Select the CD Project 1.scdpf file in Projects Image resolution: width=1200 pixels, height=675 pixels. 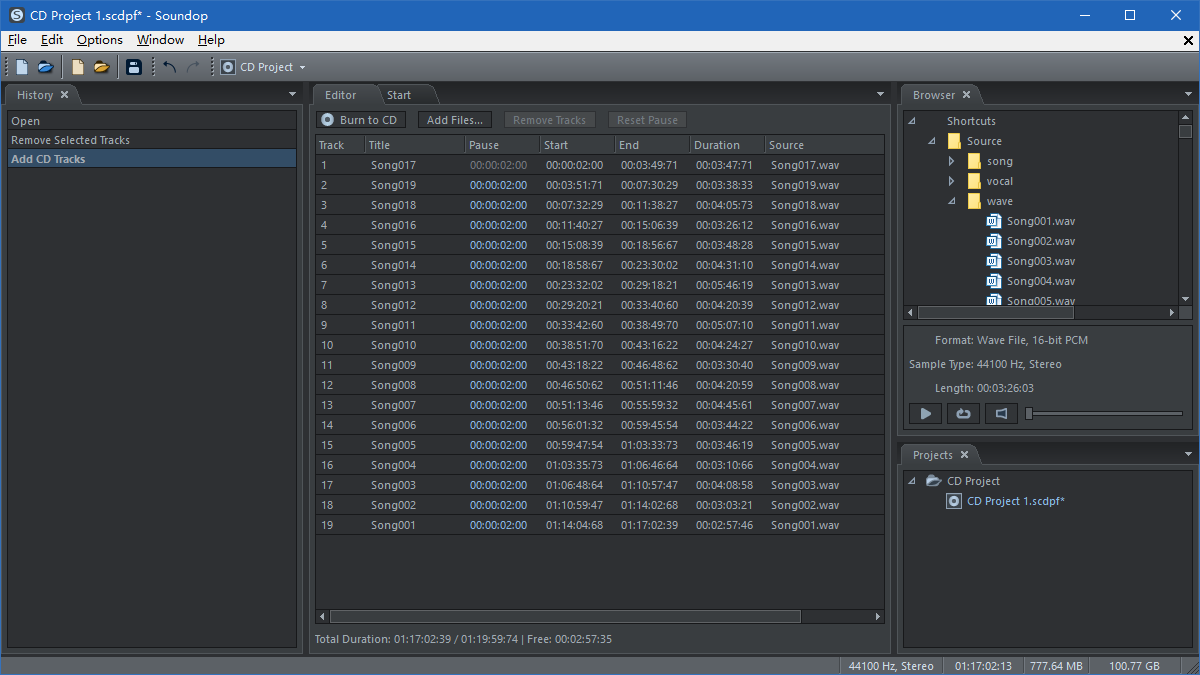[x=1015, y=501]
